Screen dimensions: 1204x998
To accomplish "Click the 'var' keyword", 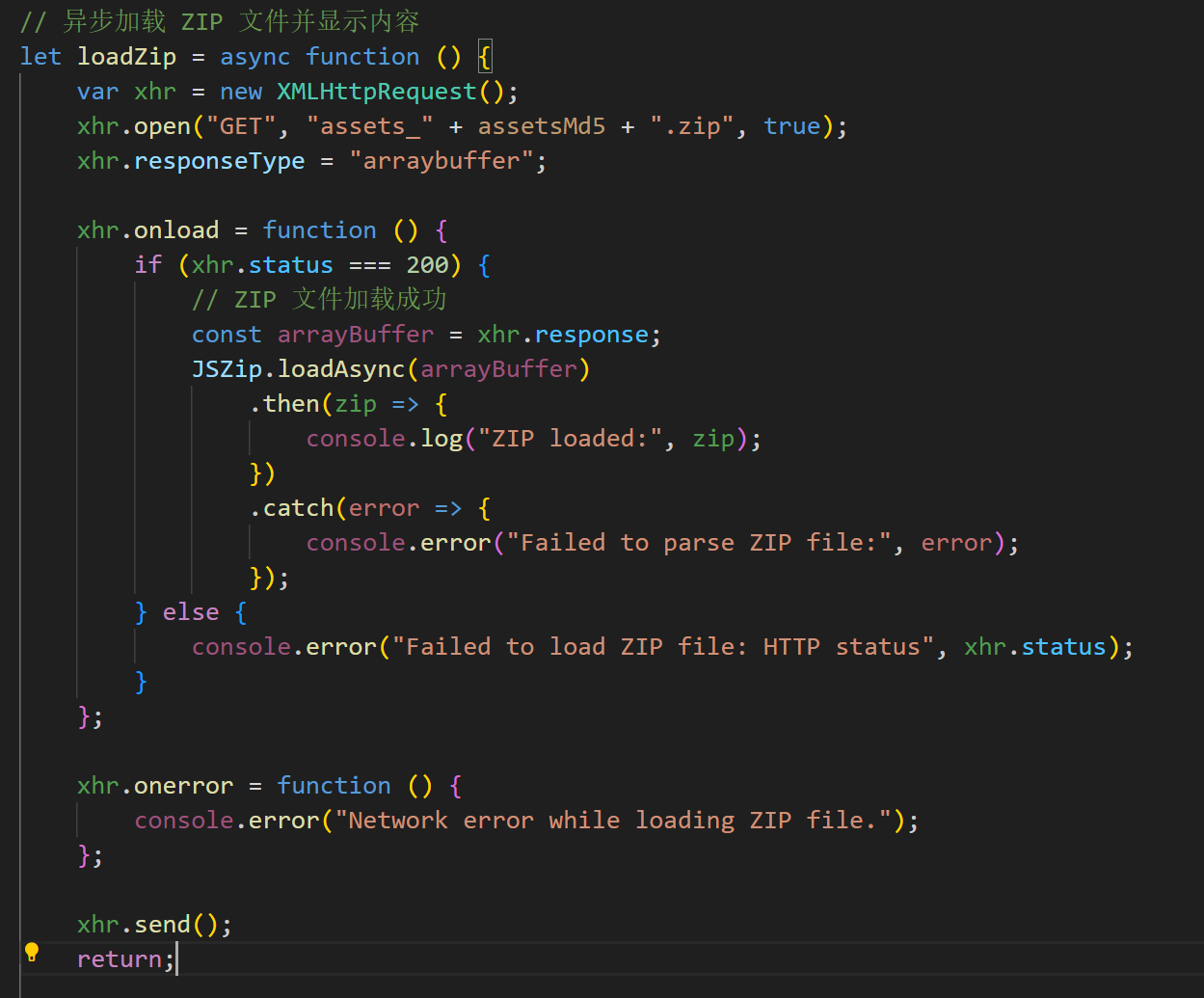I will click(98, 92).
